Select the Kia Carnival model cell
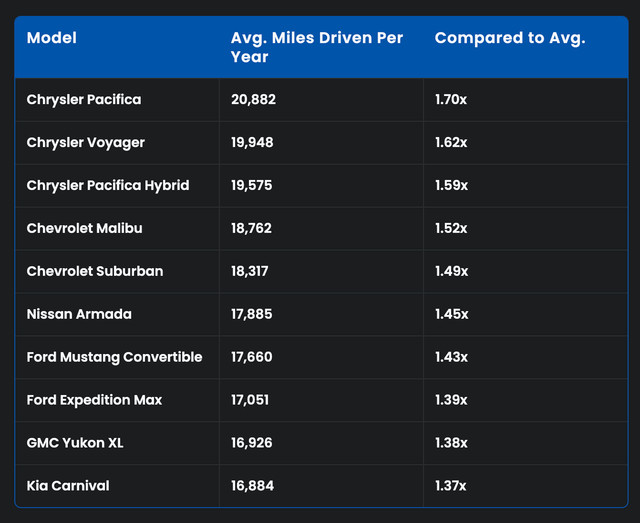This screenshot has height=523, width=640. (68, 486)
